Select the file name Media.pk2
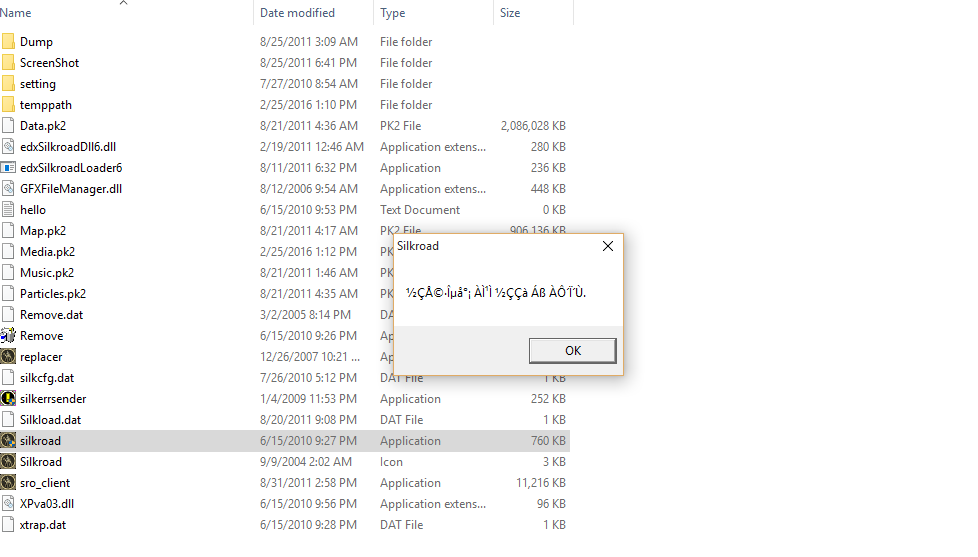 tap(47, 252)
